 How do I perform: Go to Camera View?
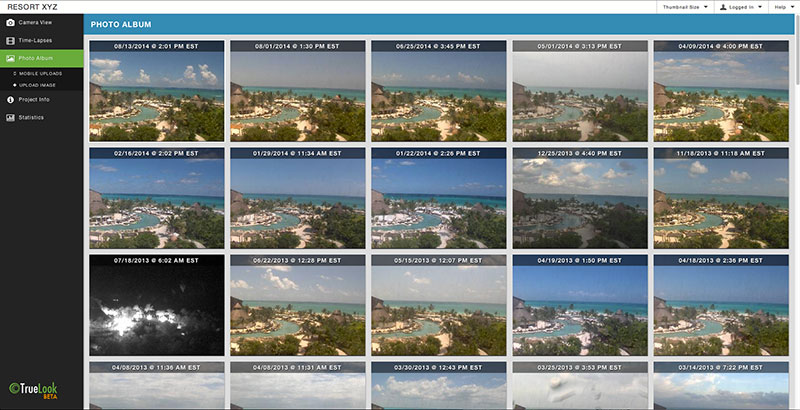(x=41, y=22)
